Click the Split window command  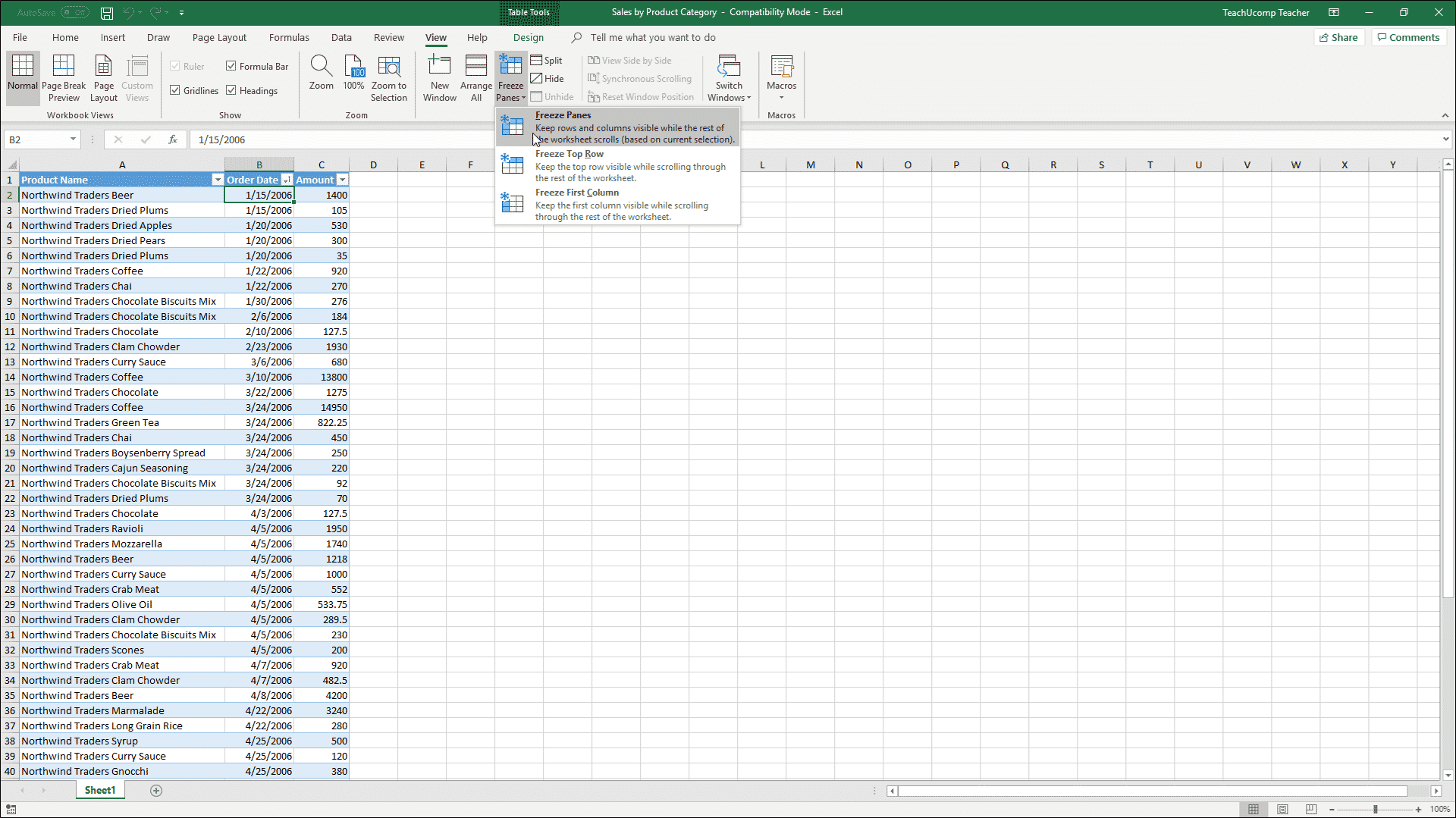[x=547, y=61]
